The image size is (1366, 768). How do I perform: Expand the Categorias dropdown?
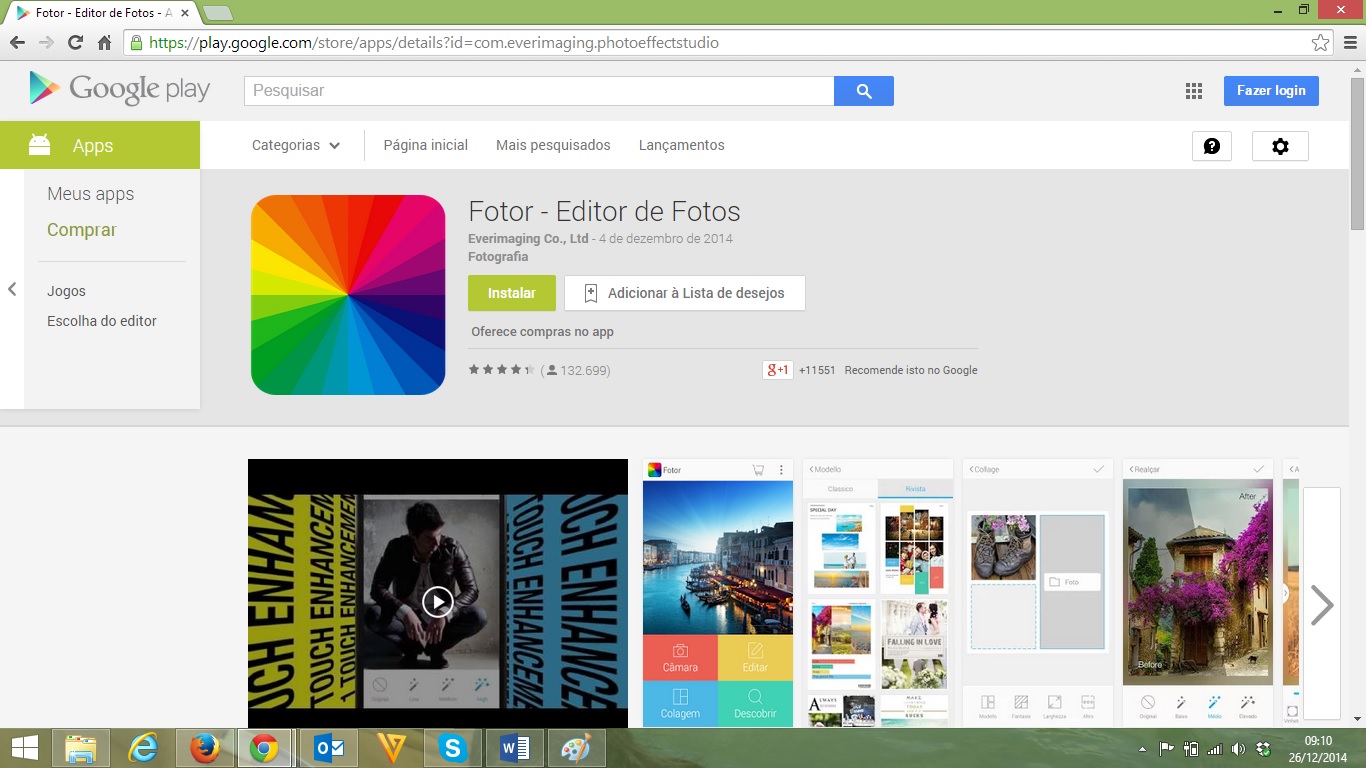coord(296,145)
